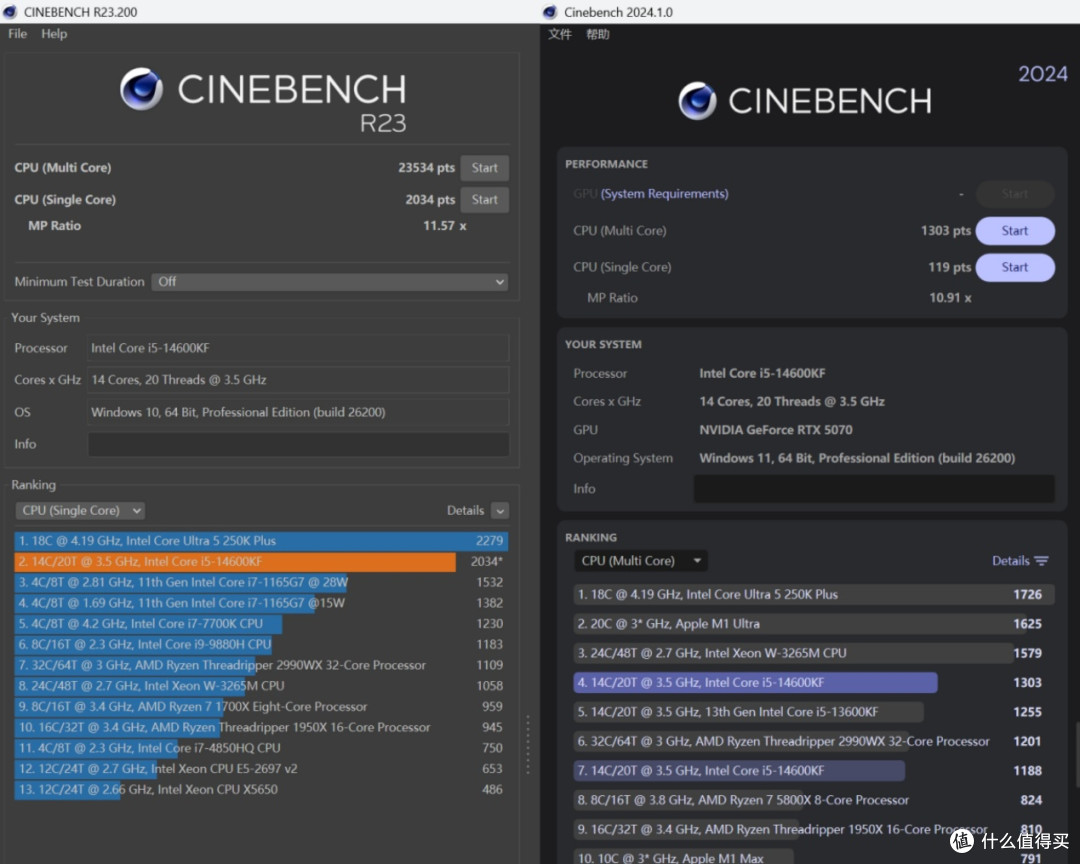Open 2024 ranking CPU (Multi Core) dropdown
The width and height of the screenshot is (1080, 864).
tap(641, 561)
